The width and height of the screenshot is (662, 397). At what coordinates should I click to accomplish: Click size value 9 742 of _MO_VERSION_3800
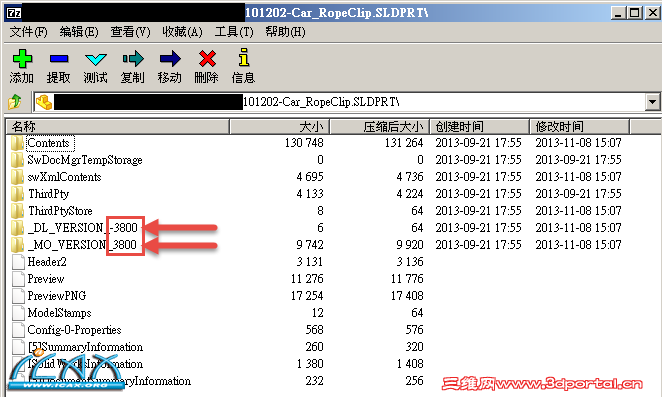point(311,245)
